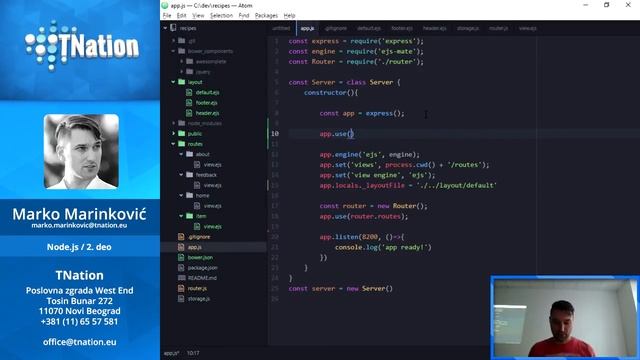Click the home folder icon
The width and height of the screenshot is (640, 360).
pos(190,195)
